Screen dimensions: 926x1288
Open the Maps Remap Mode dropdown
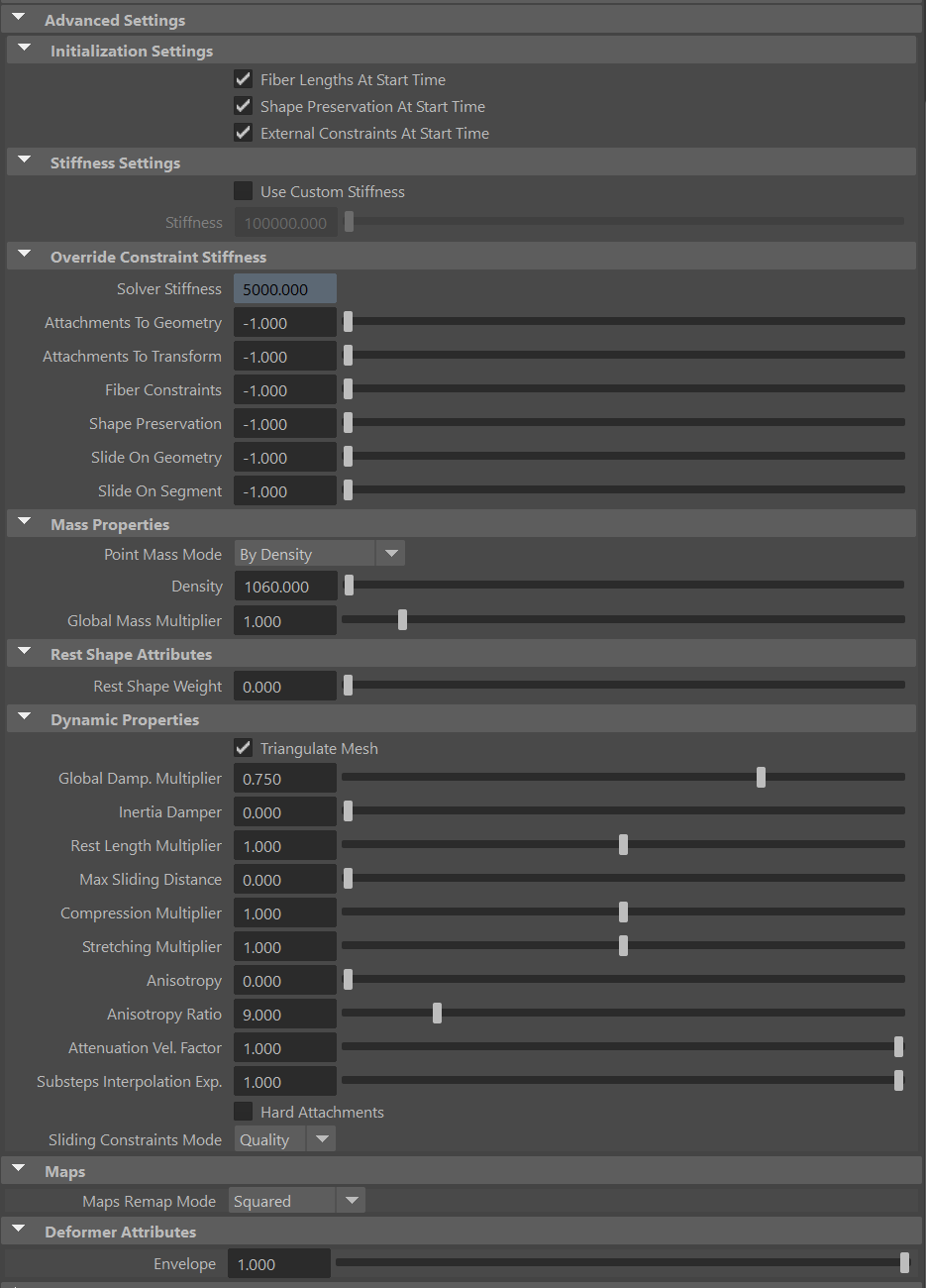tap(351, 1200)
